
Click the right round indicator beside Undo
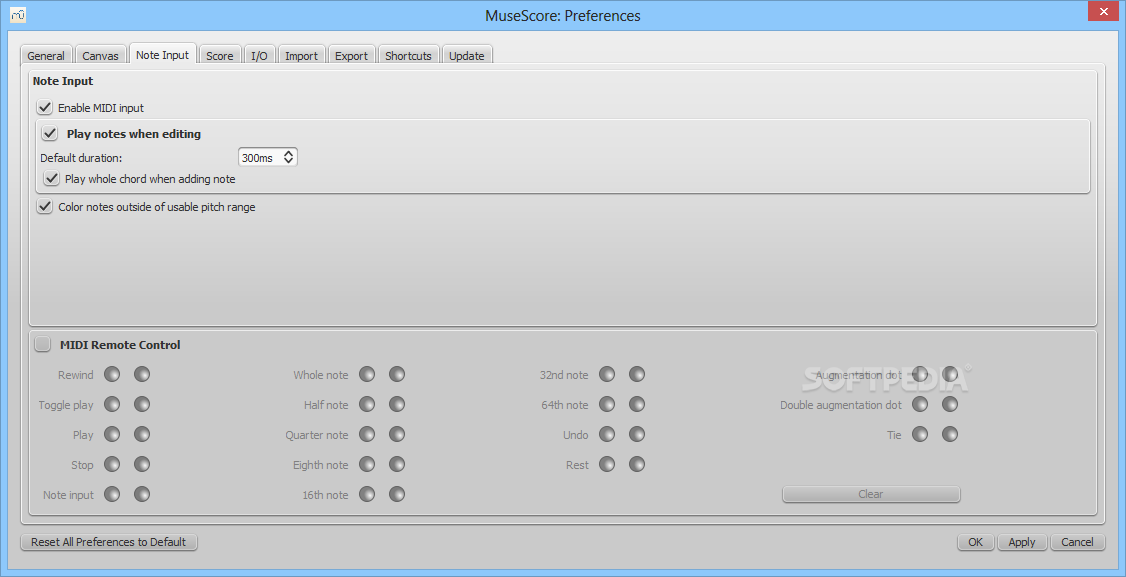point(637,434)
